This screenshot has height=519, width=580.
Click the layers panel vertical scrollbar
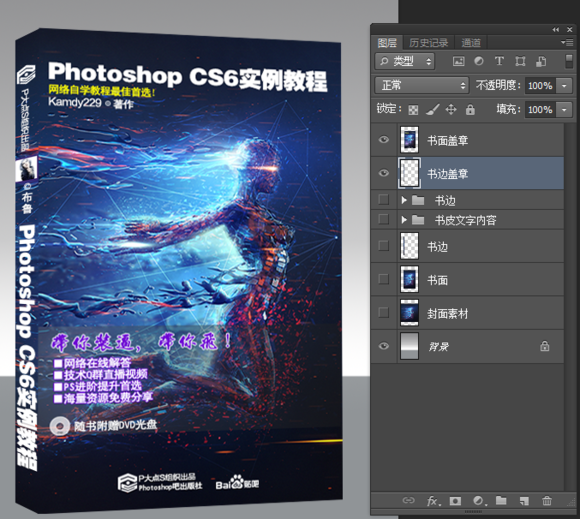(x=569, y=307)
